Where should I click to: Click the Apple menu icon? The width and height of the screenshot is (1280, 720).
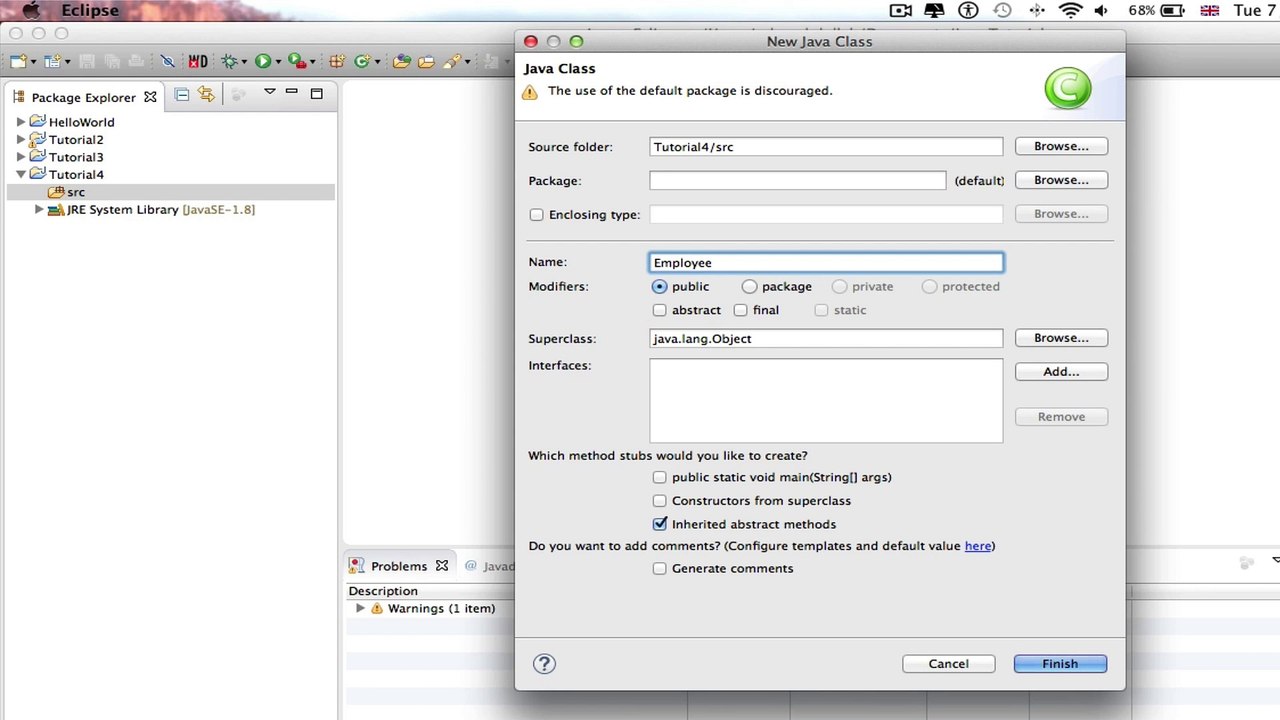[31, 11]
